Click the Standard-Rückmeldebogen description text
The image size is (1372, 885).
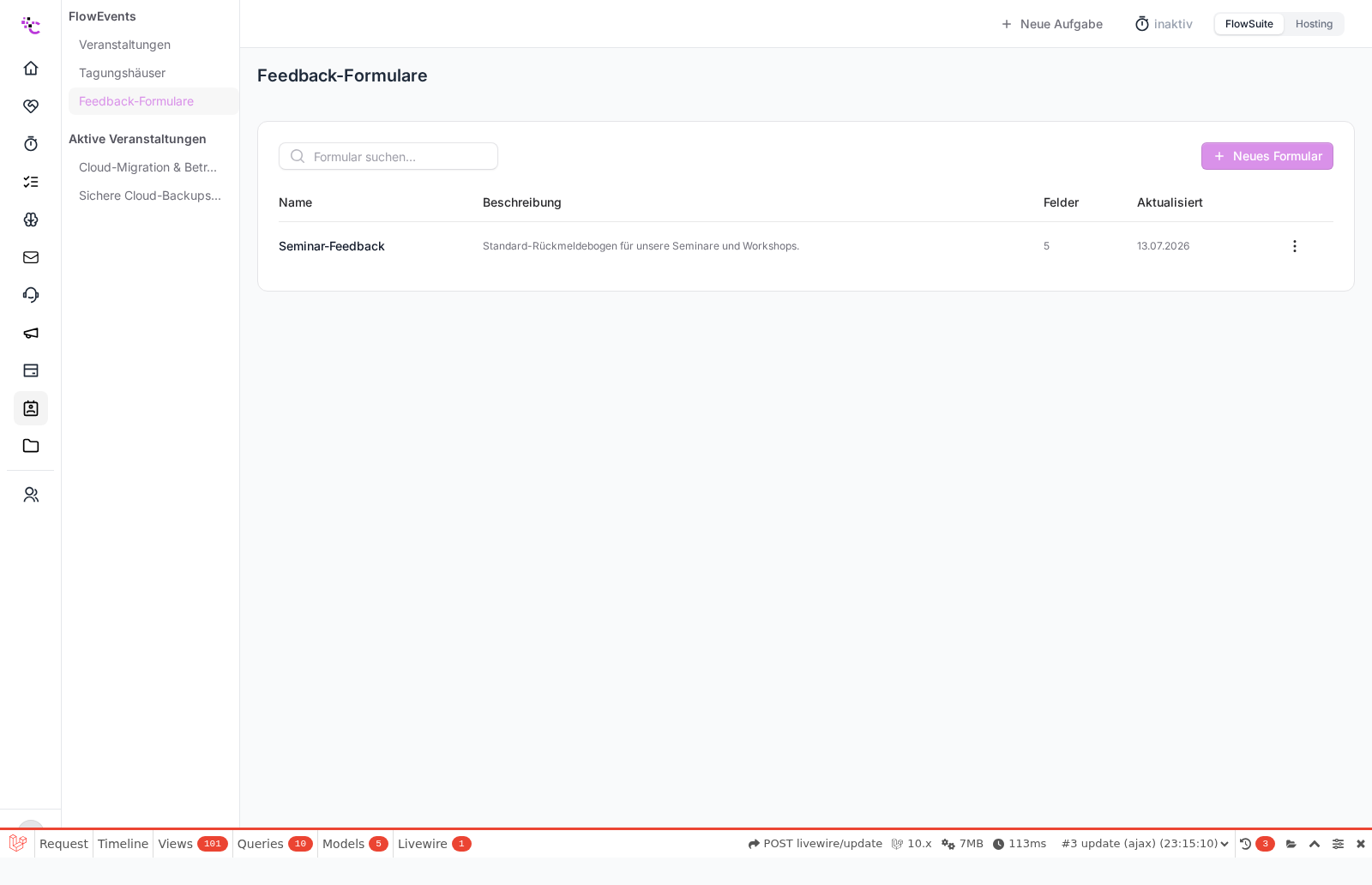[641, 246]
